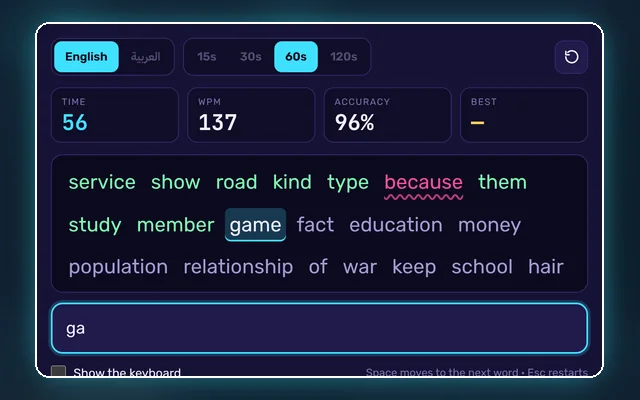640x400 pixels.
Task: Click the WPM stat card showing 137
Action: coord(251,115)
